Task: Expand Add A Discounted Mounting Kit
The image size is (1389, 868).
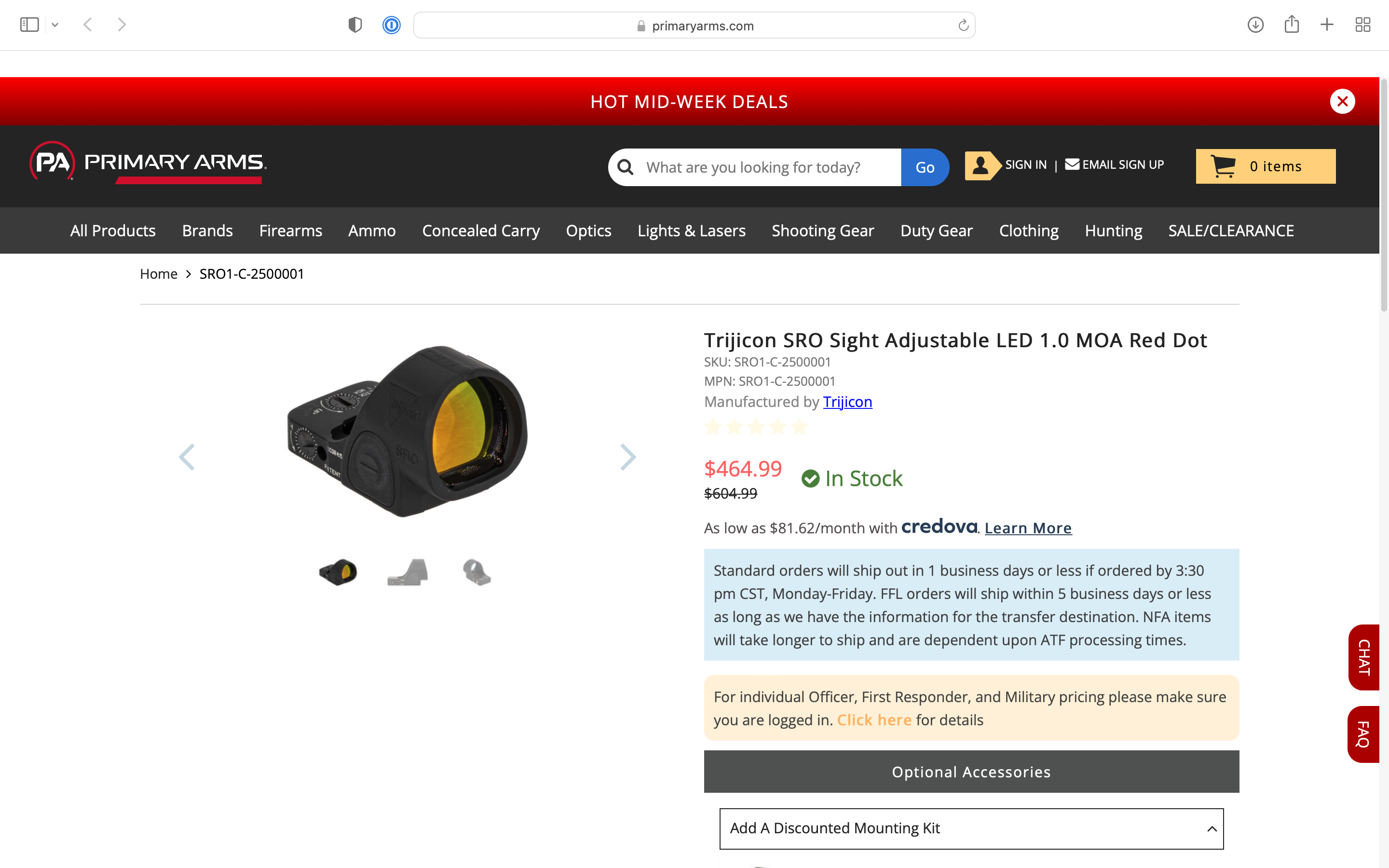Action: pyautogui.click(x=971, y=828)
